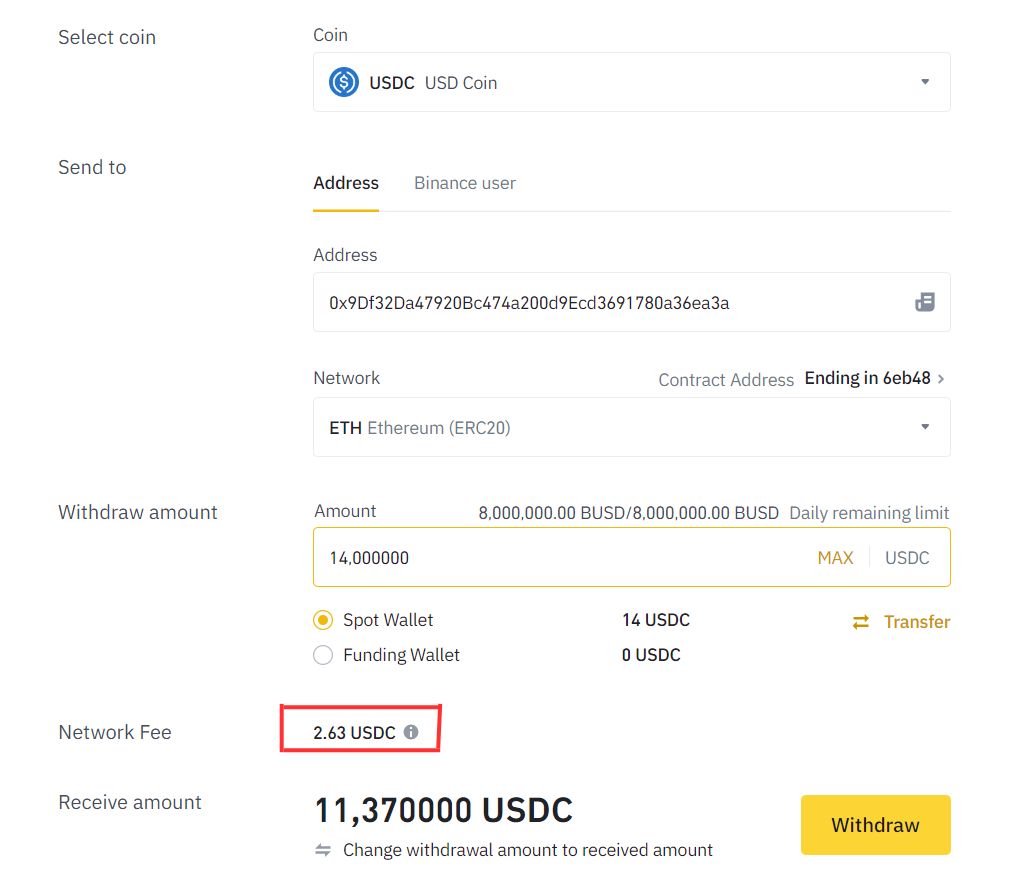Click the info icon beside Network Fee
The width and height of the screenshot is (1016, 891).
tap(411, 732)
